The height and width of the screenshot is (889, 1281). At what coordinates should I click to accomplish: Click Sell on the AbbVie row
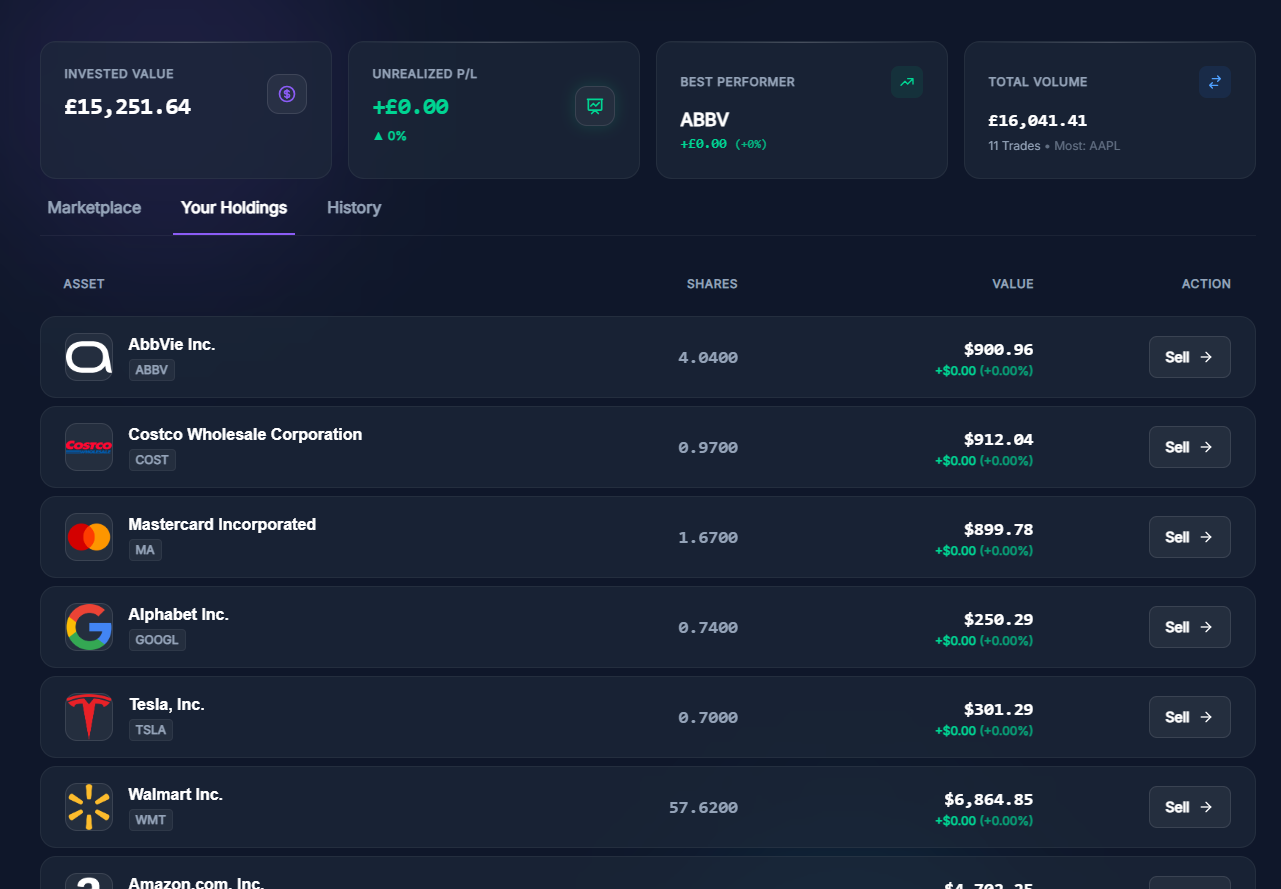click(1189, 357)
